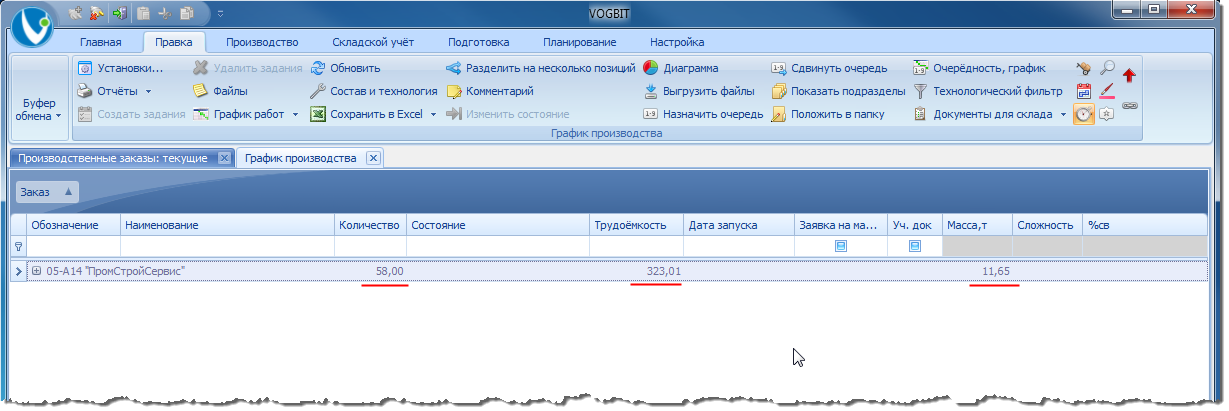Sort by the Сложность column header
Screen dimensions: 1229x411
pyautogui.click(x=1046, y=225)
